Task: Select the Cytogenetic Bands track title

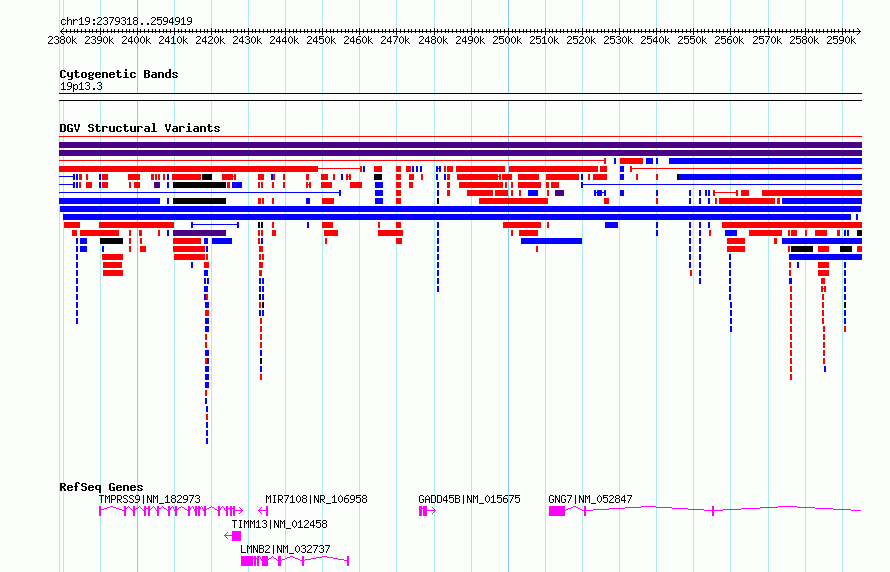Action: (x=119, y=74)
